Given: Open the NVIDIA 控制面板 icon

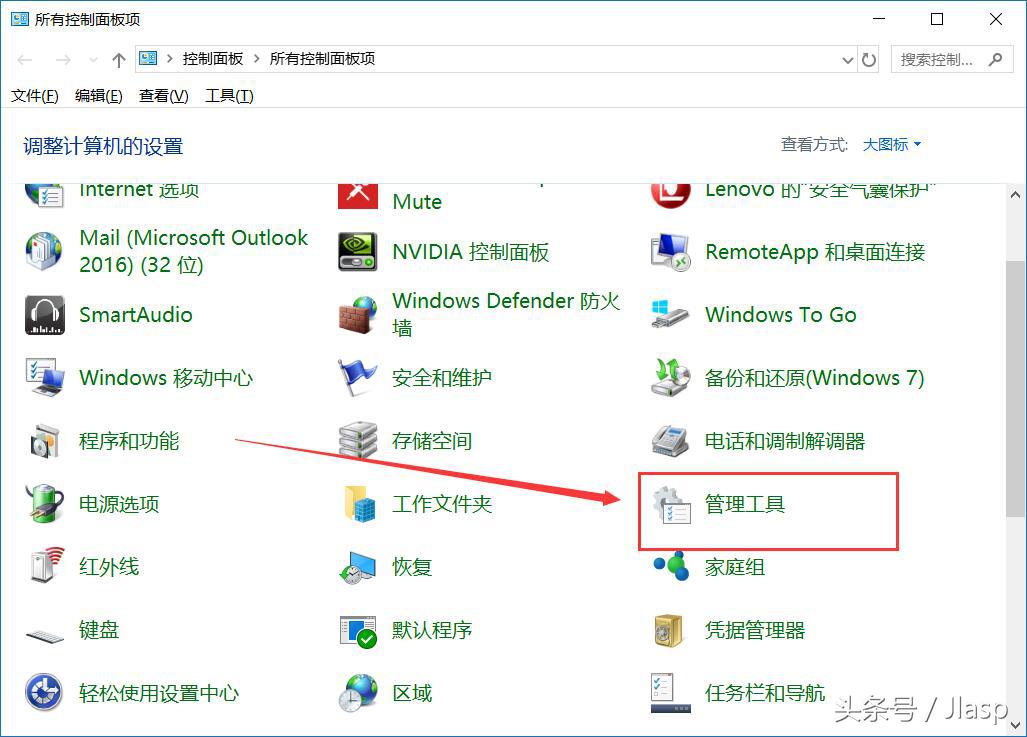Looking at the screenshot, I should pos(358,252).
